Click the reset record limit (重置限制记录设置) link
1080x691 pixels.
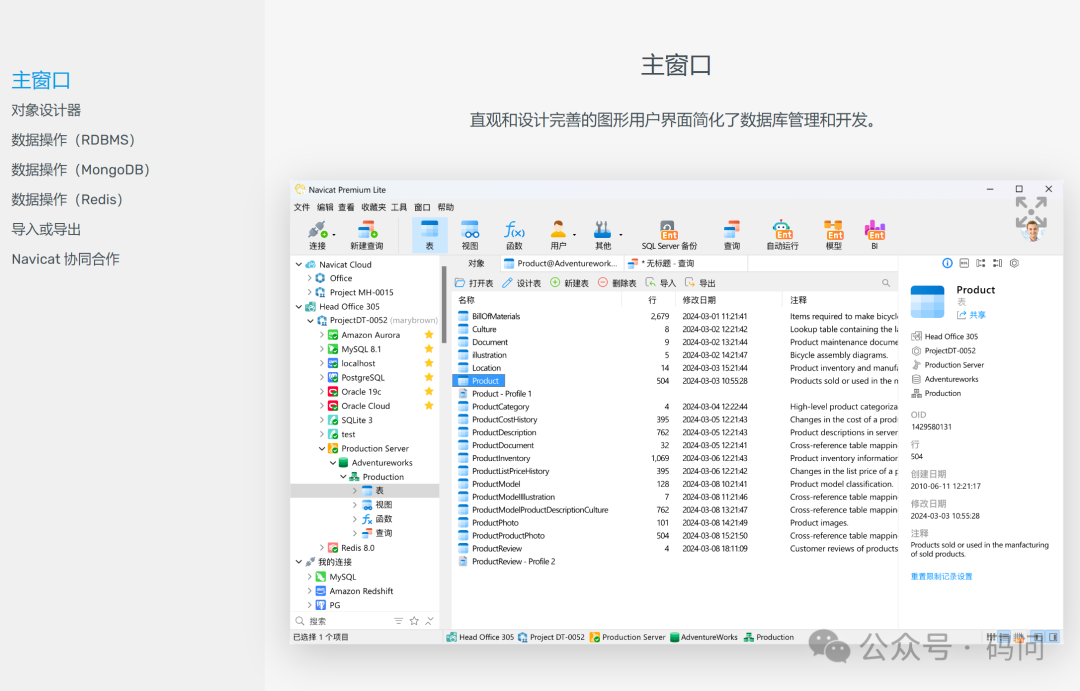point(942,577)
